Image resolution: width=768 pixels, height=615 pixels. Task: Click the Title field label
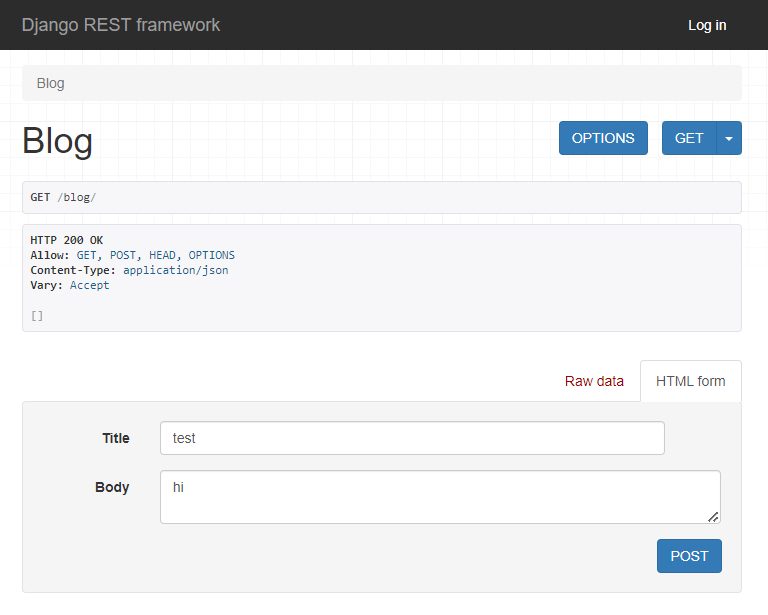(116, 438)
